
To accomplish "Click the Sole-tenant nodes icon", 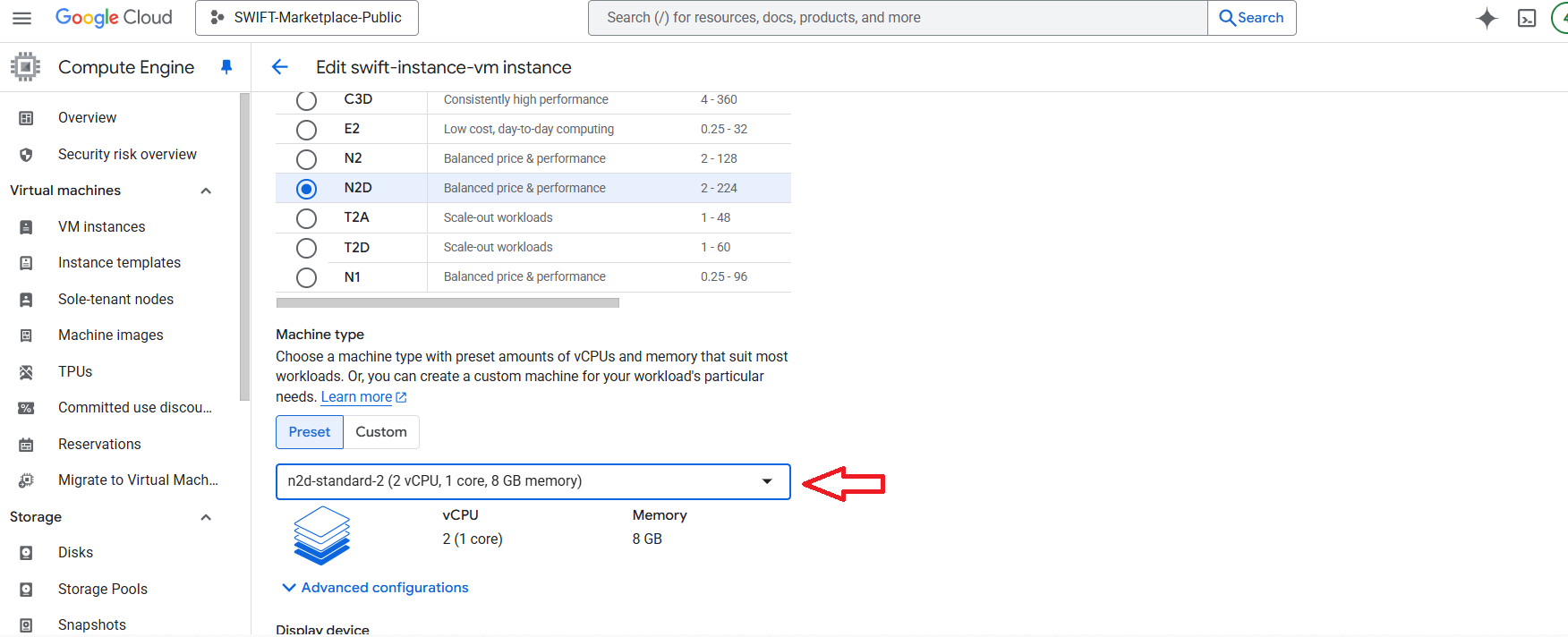I will click(26, 300).
